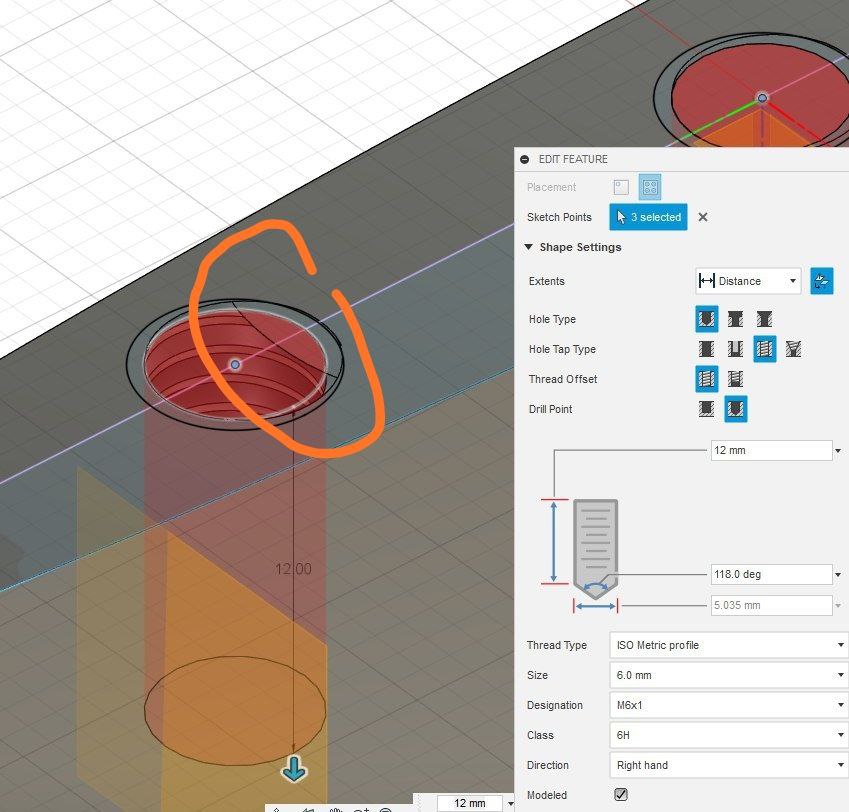The width and height of the screenshot is (849, 812).
Task: Open dropdown arrow beside 118.0 deg field
Action: (x=838, y=575)
